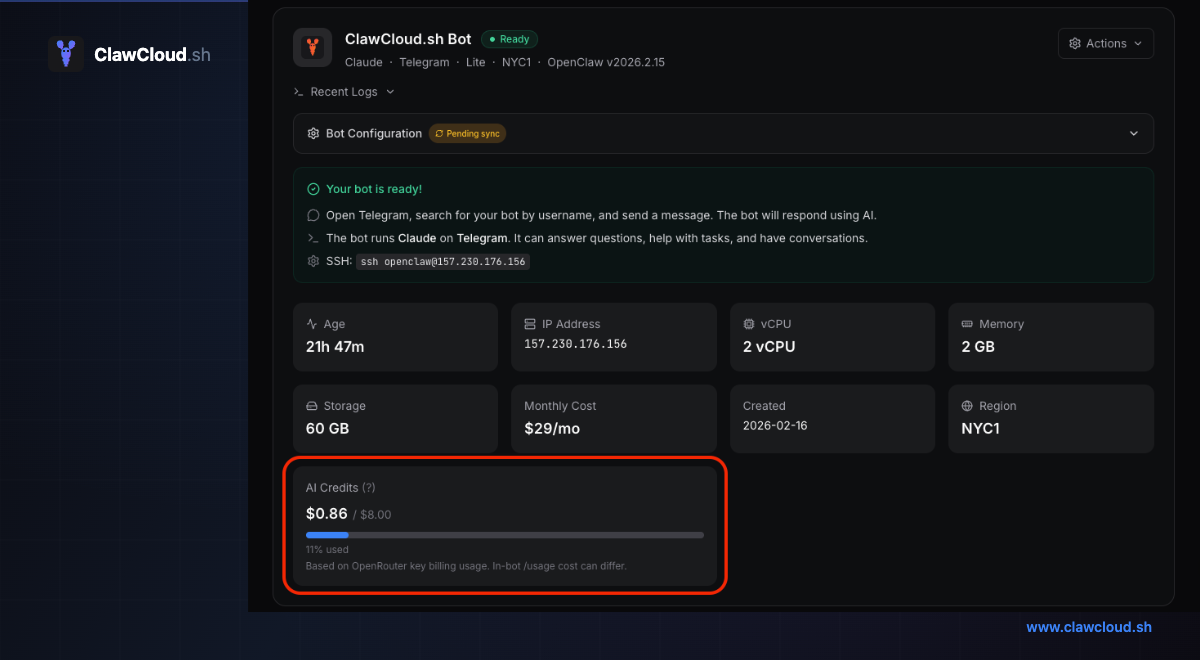
Task: Click the bot avatar icon
Action: tap(312, 47)
